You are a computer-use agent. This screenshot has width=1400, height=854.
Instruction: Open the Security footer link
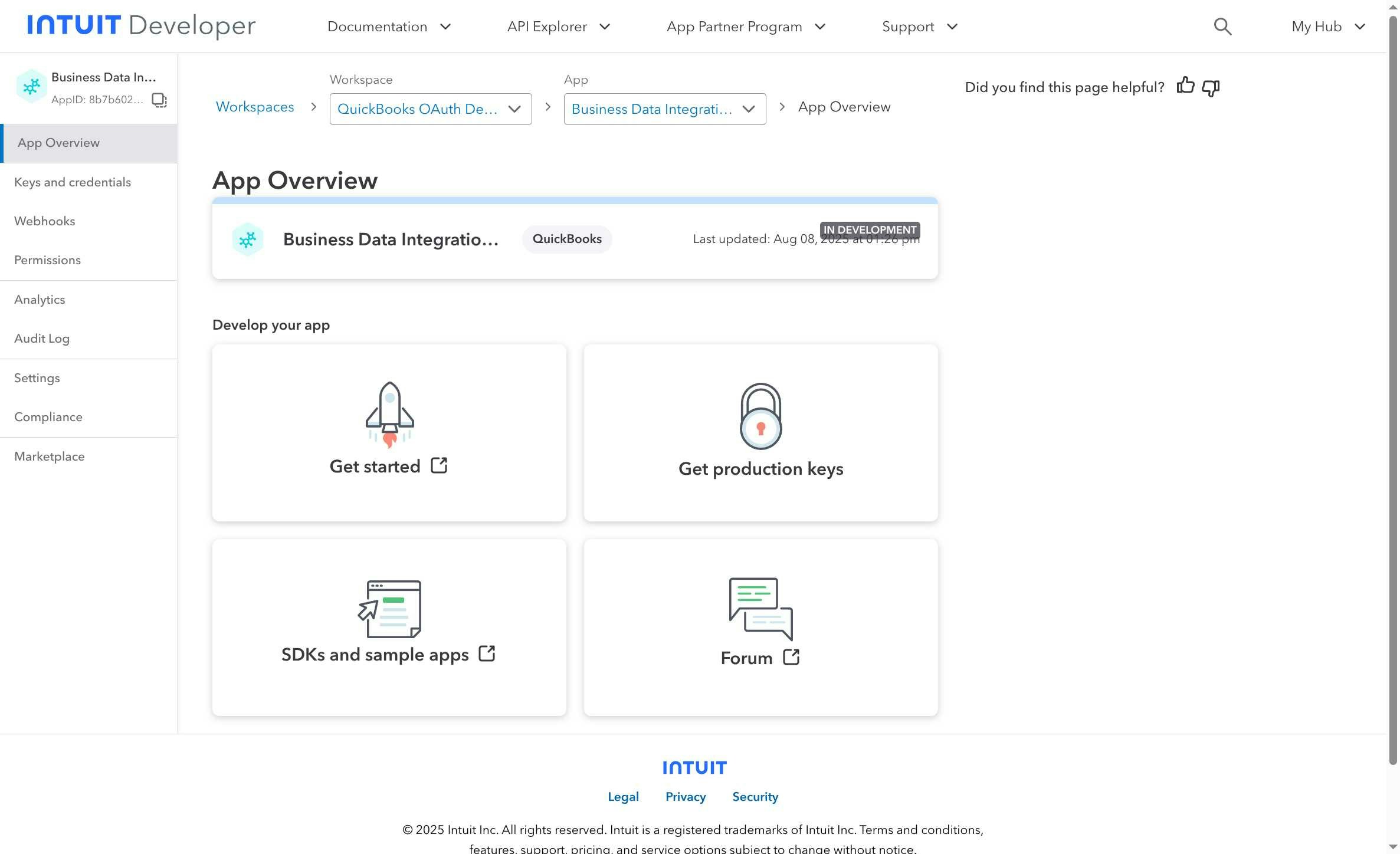click(755, 797)
